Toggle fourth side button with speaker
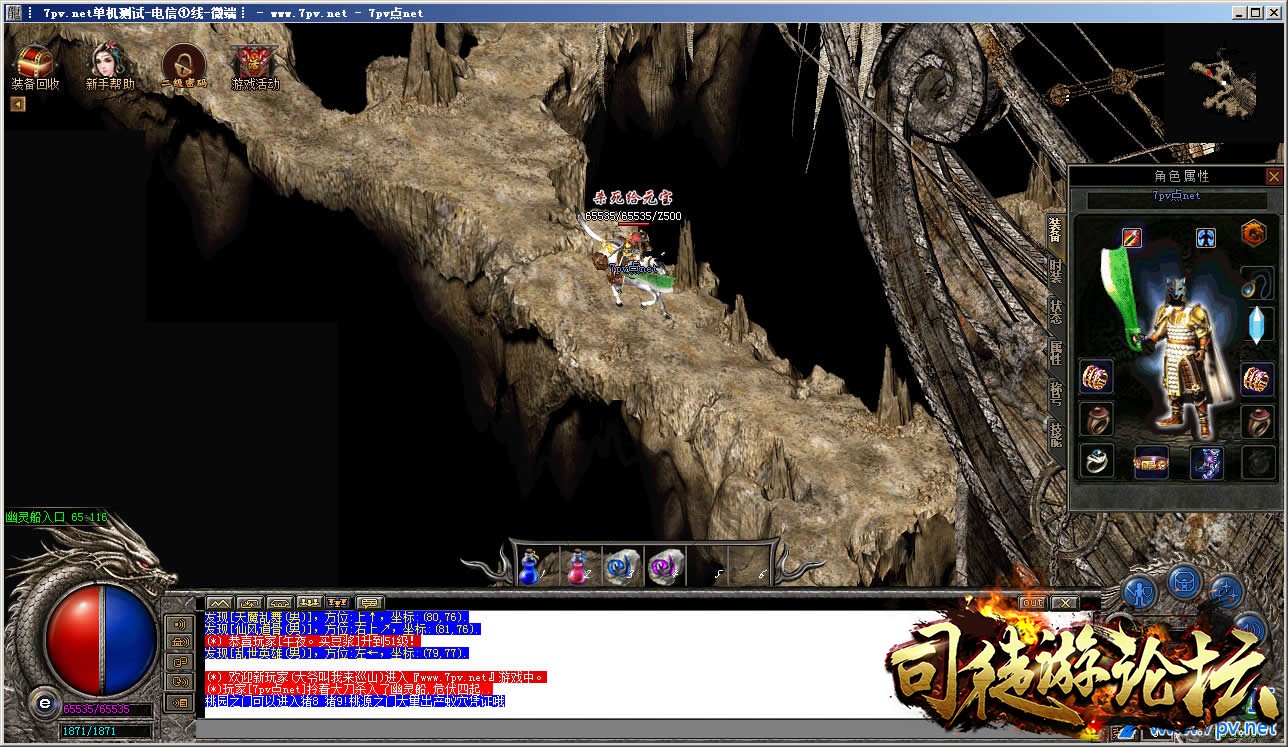This screenshot has height=747, width=1288. click(180, 682)
